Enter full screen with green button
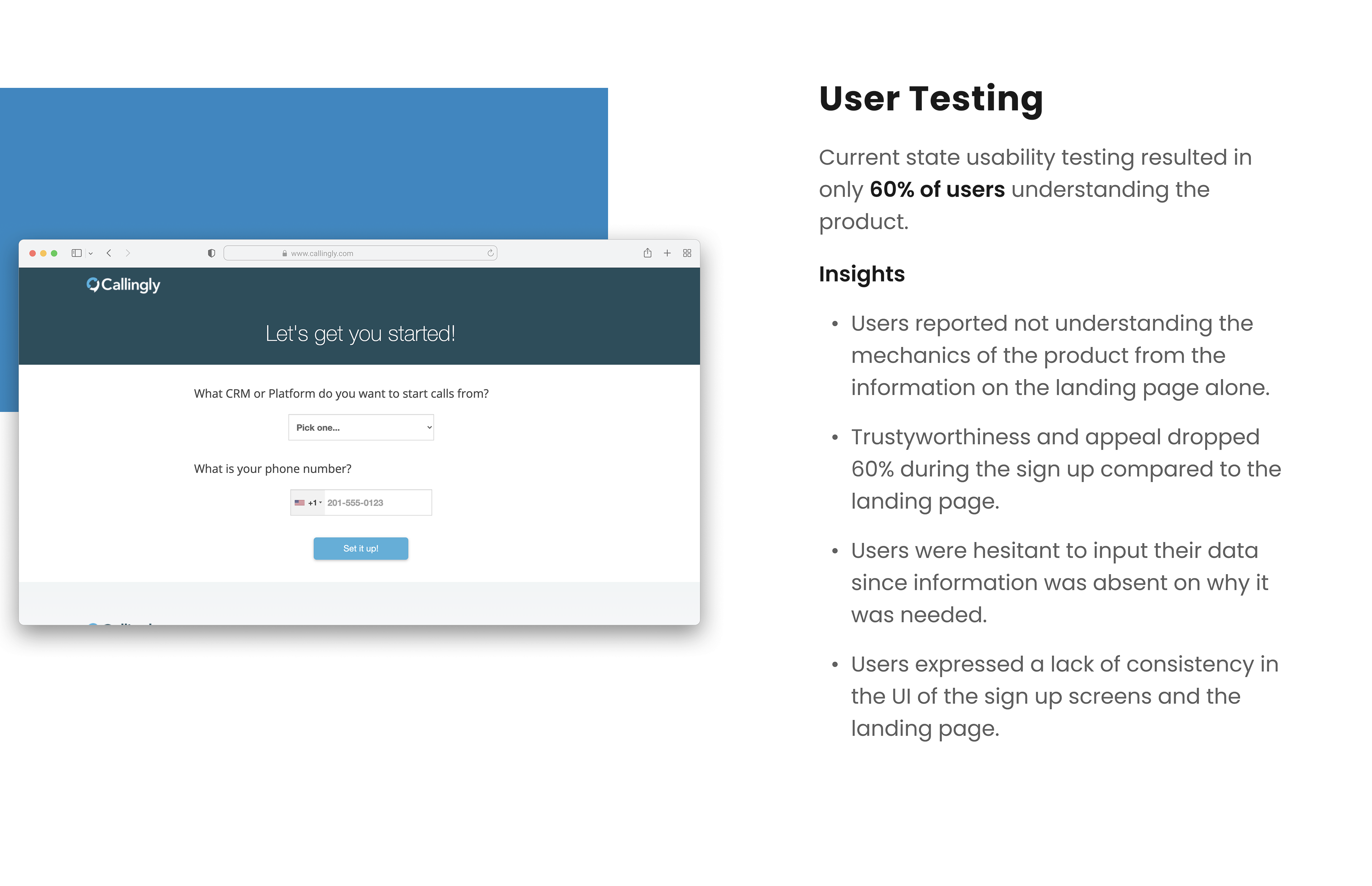 [54, 253]
